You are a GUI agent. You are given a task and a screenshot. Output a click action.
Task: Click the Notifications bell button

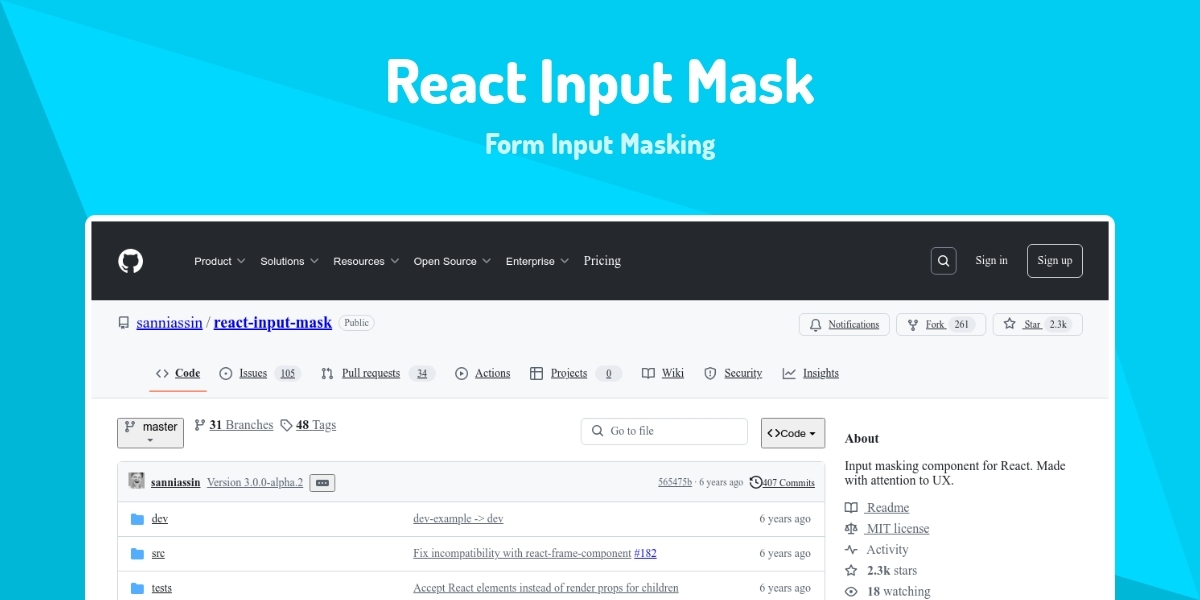point(843,324)
